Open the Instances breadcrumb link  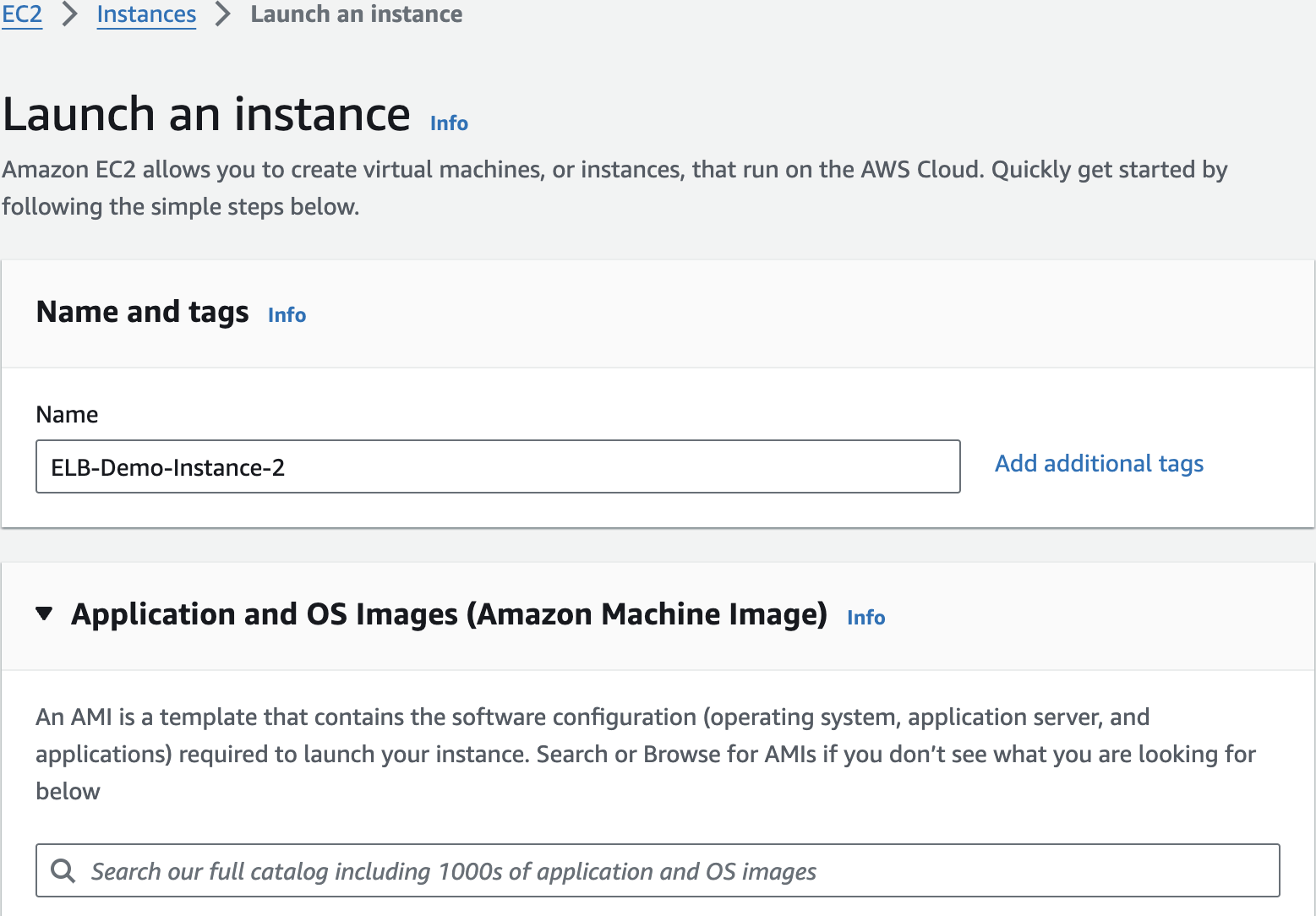point(146,14)
